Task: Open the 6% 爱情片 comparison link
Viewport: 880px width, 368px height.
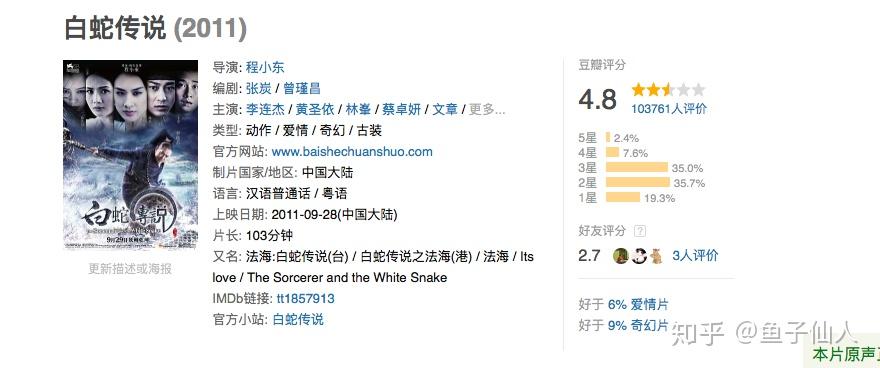Action: pyautogui.click(x=638, y=305)
